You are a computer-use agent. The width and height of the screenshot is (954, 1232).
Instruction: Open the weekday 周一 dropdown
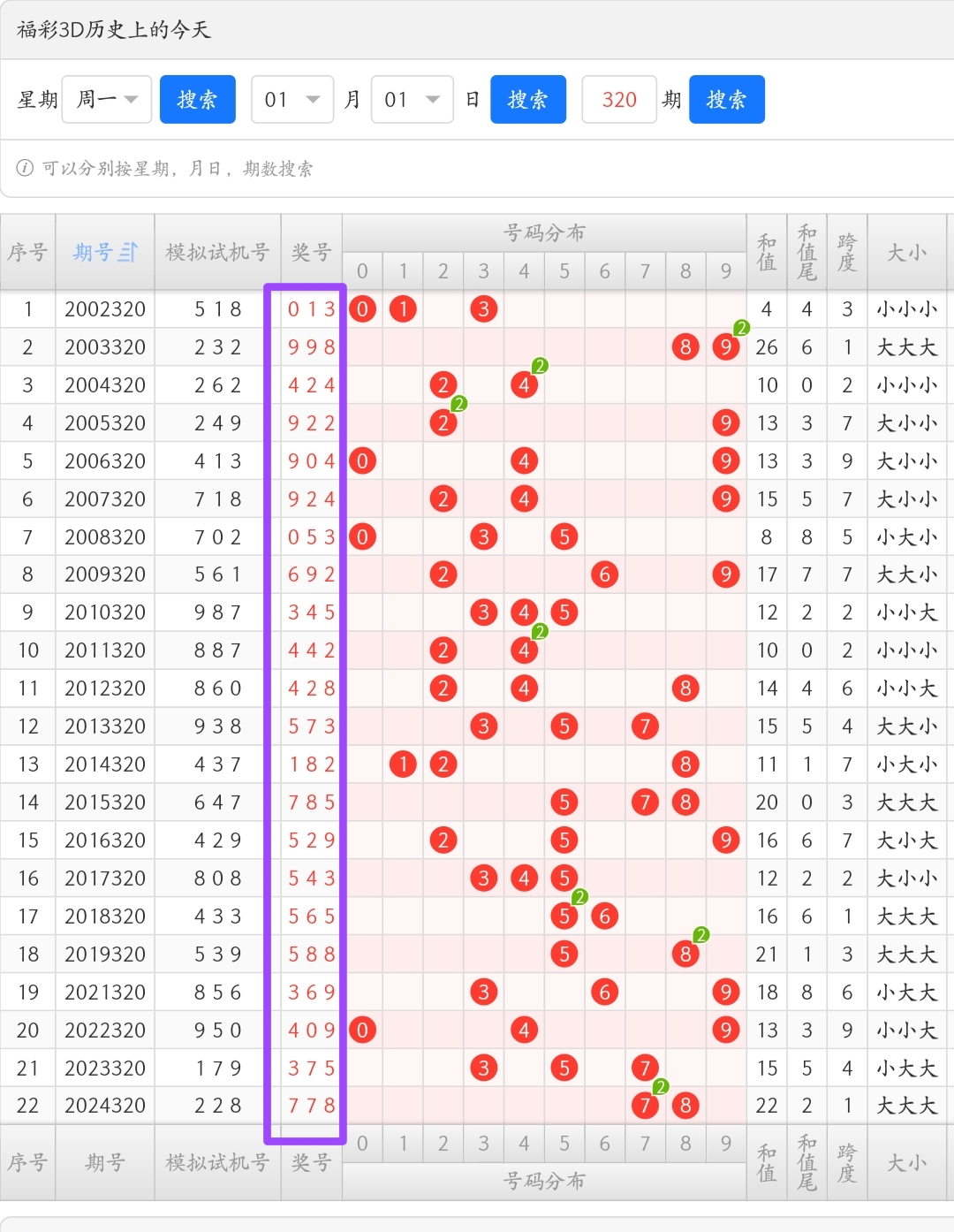coord(107,100)
